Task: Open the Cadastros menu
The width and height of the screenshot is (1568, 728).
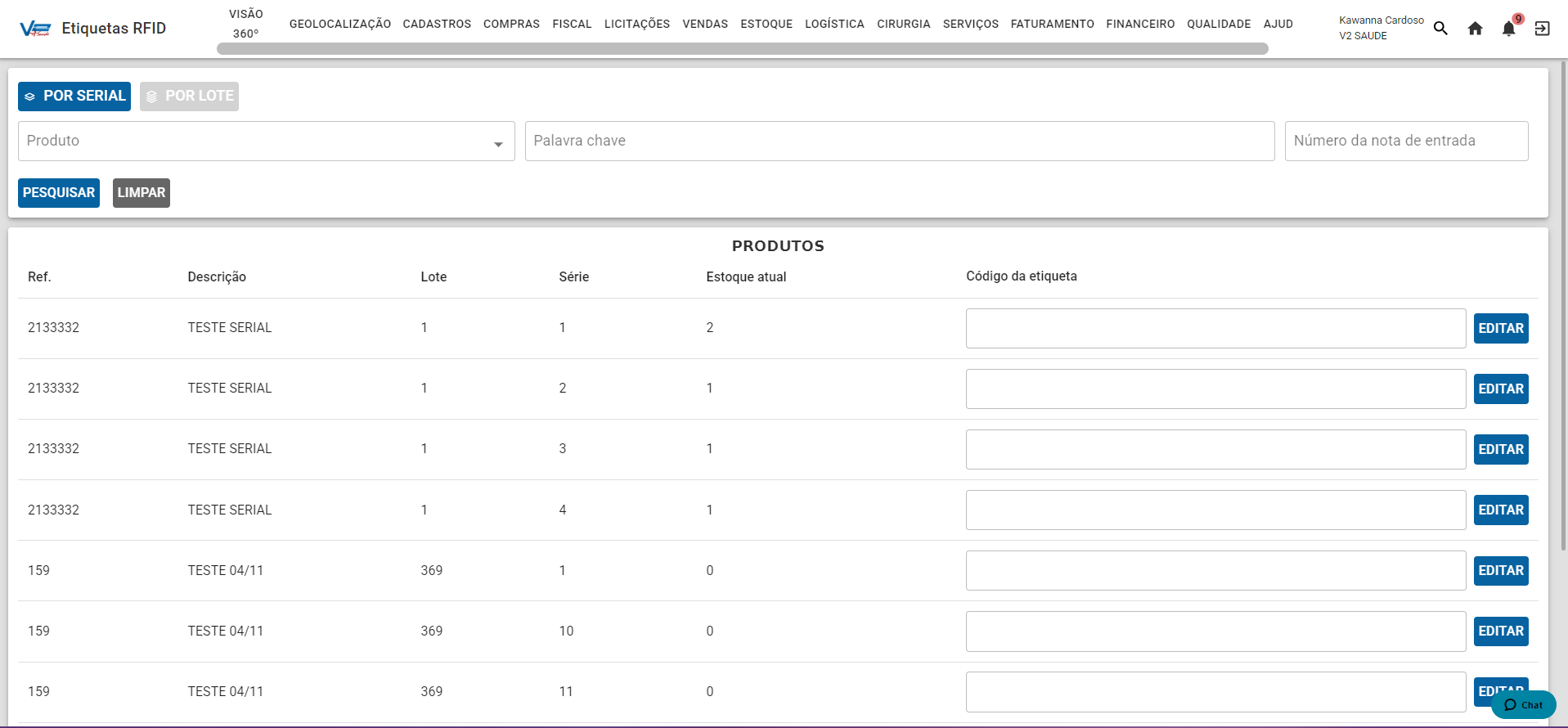Action: pyautogui.click(x=437, y=24)
